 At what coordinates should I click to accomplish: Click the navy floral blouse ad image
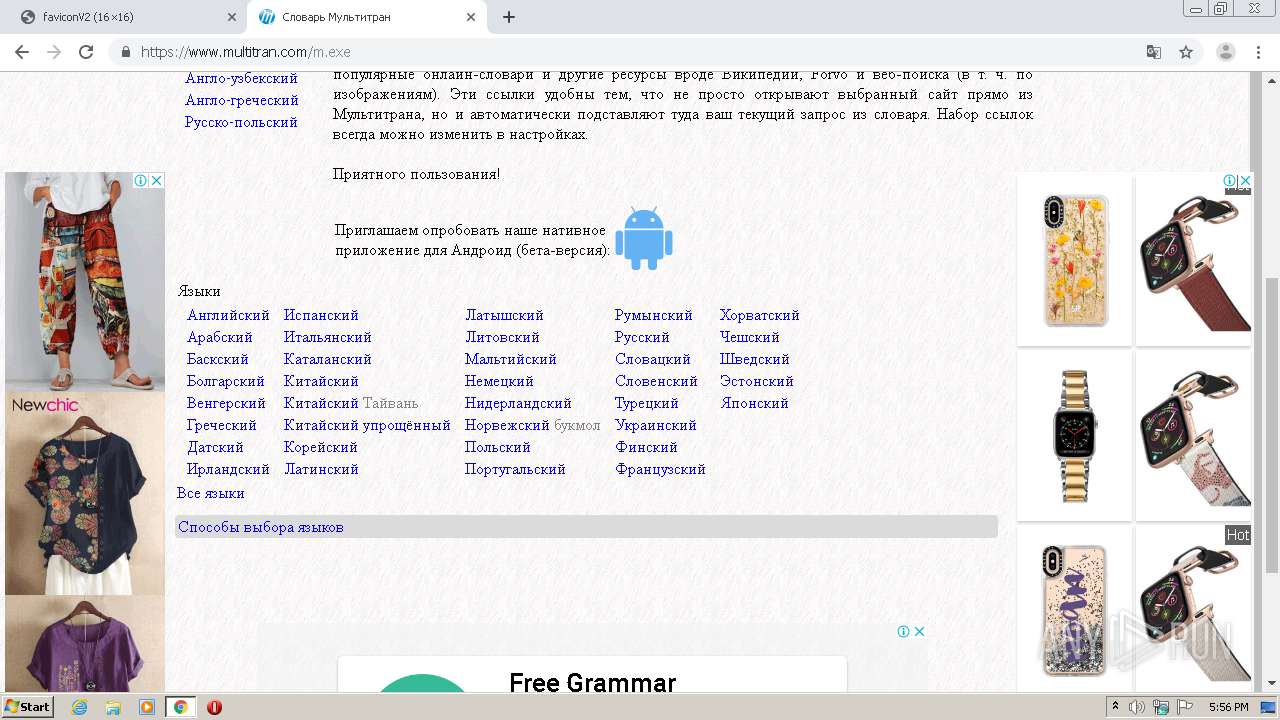point(85,505)
